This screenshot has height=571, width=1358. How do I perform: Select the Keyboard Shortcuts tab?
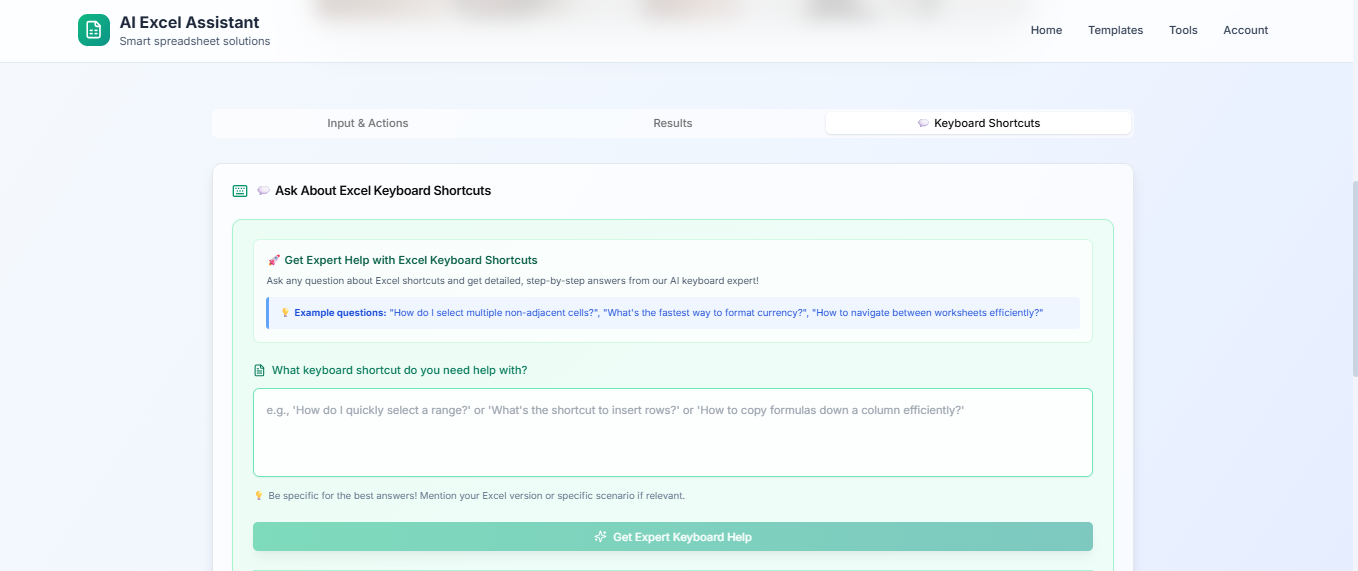click(x=978, y=123)
